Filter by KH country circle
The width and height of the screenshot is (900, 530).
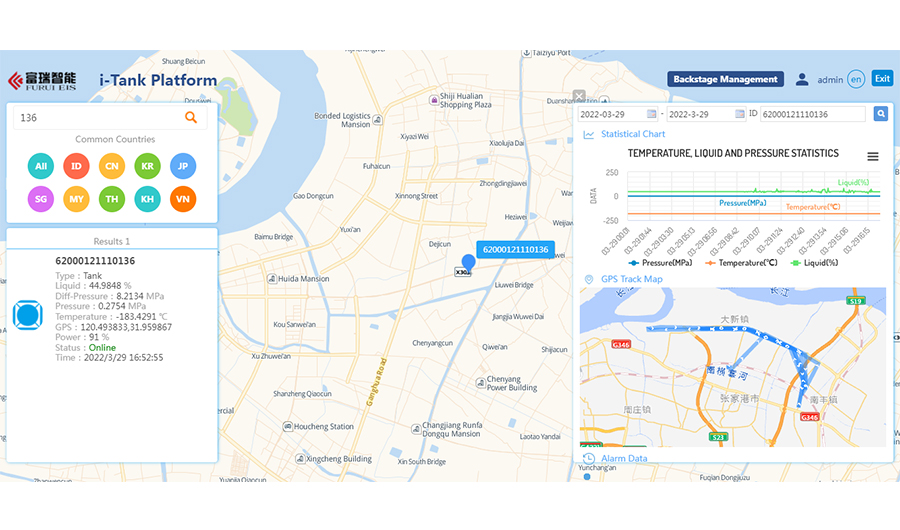click(148, 199)
